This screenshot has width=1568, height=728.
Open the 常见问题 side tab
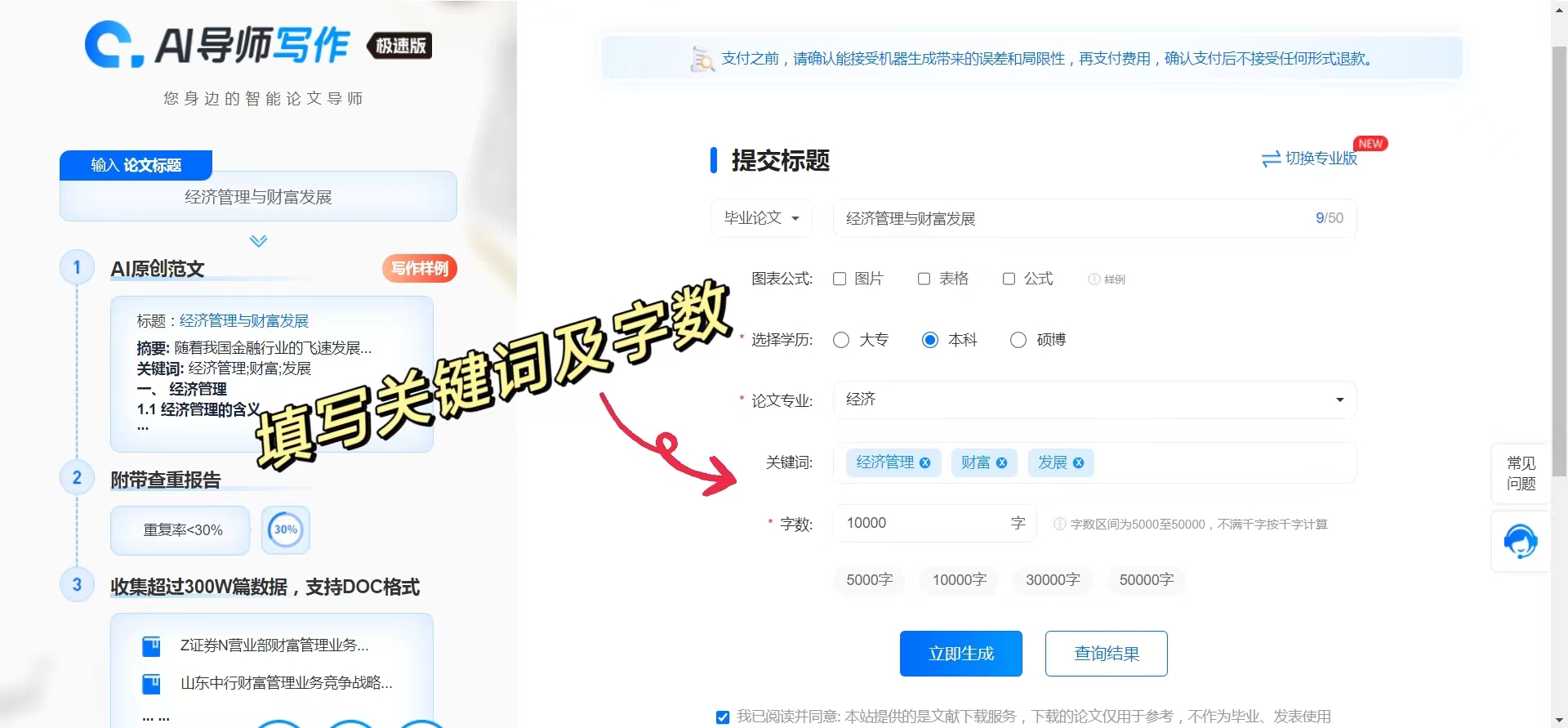tap(1521, 473)
